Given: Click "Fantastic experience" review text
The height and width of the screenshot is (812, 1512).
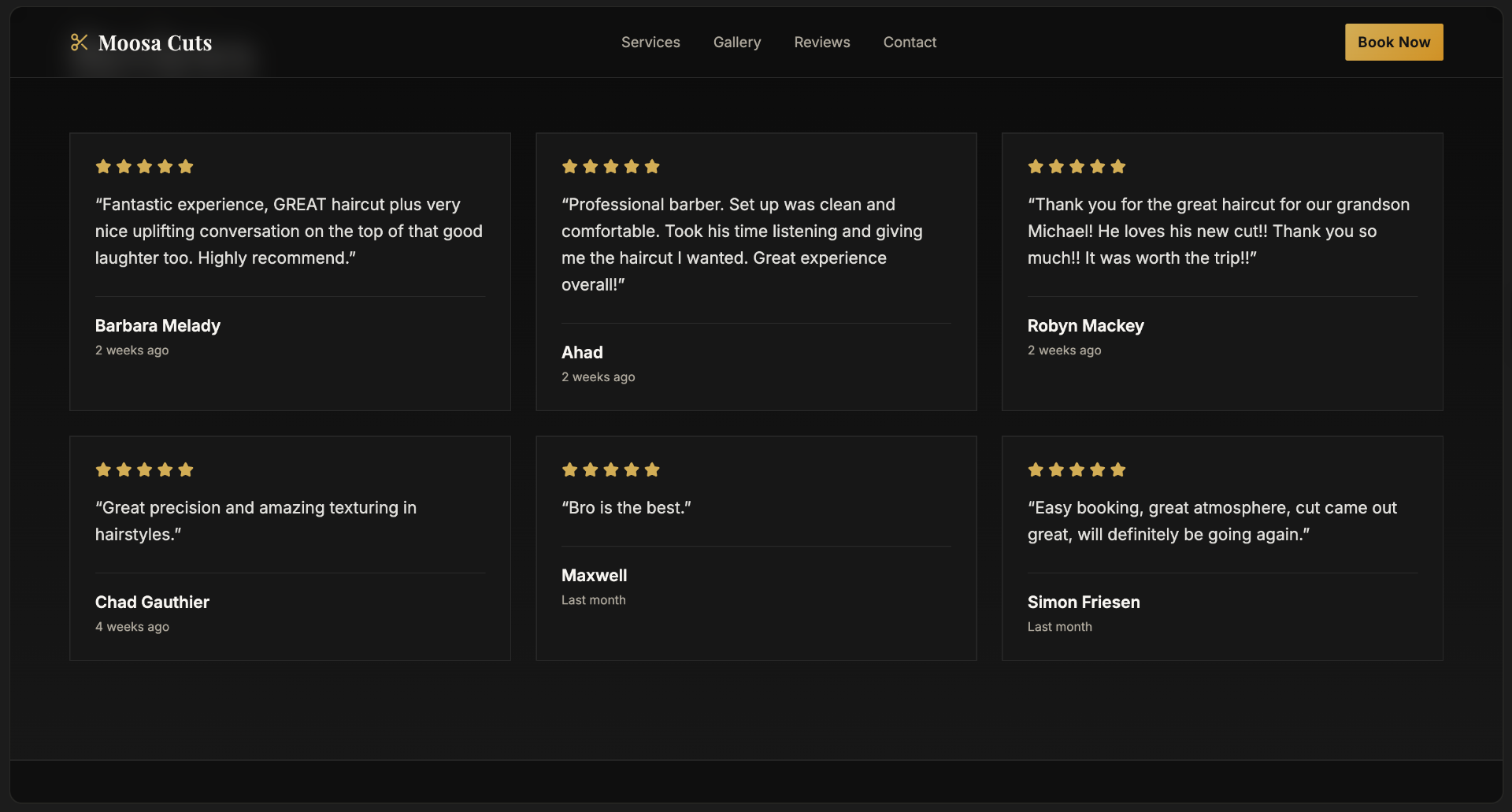Looking at the screenshot, I should coord(289,231).
